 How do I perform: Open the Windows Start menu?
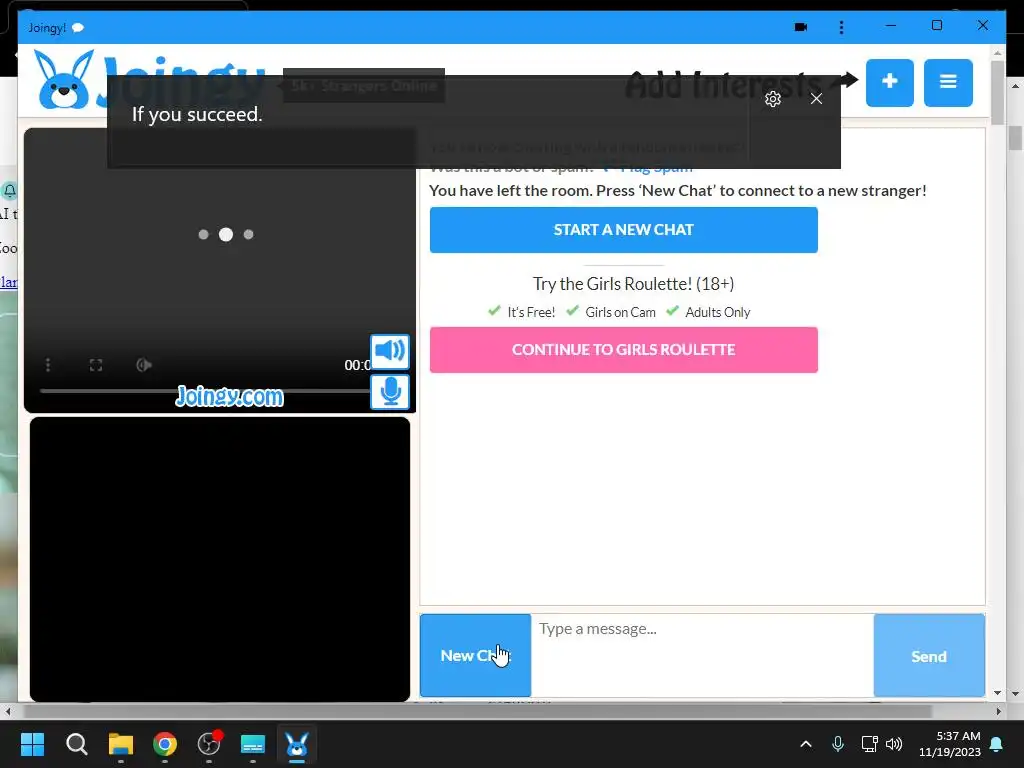coord(32,744)
